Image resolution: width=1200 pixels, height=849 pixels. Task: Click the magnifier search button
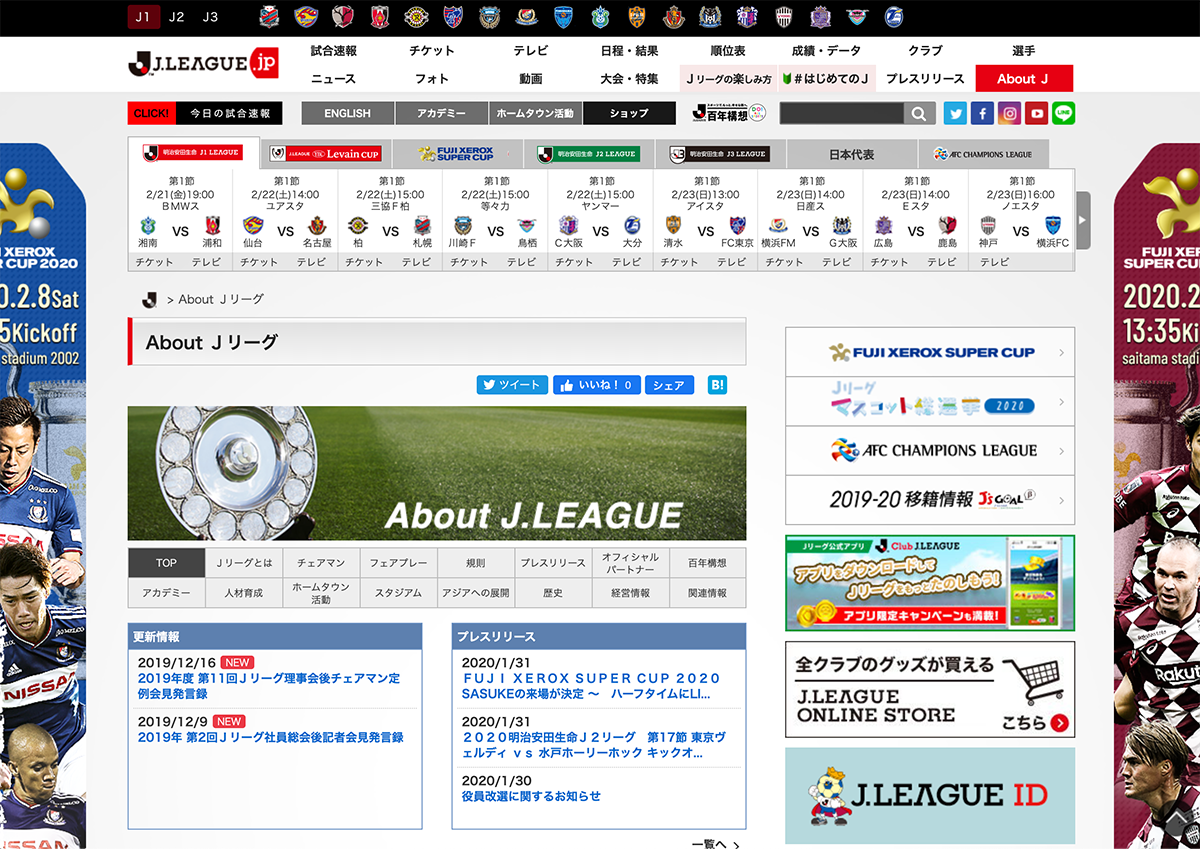tap(919, 113)
